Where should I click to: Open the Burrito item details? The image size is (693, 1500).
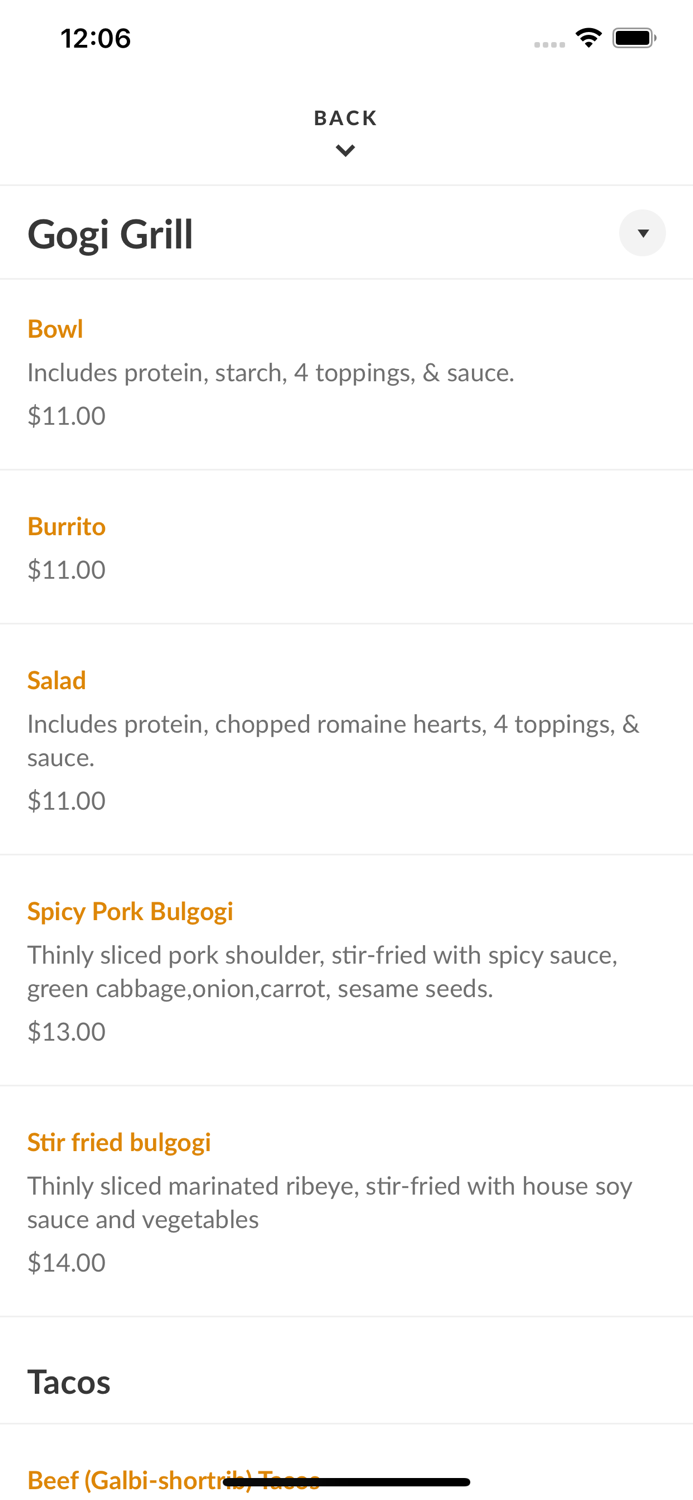(66, 526)
